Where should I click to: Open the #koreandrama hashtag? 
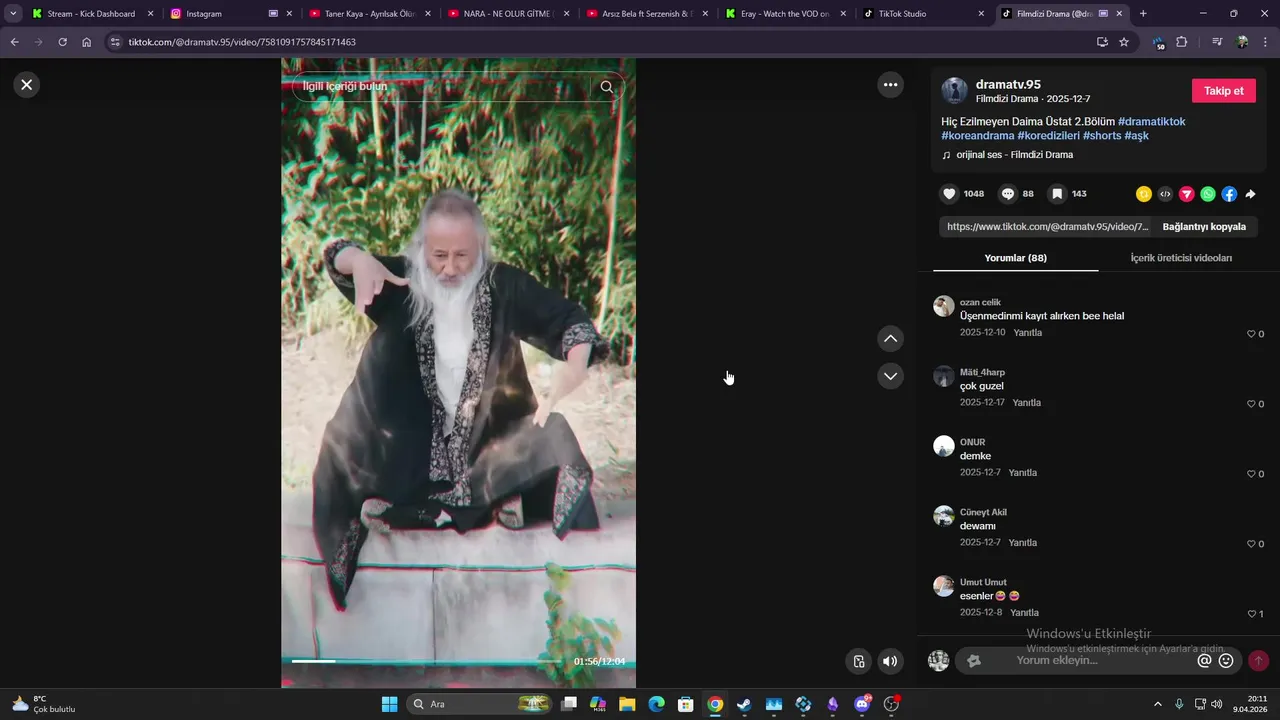(977, 136)
